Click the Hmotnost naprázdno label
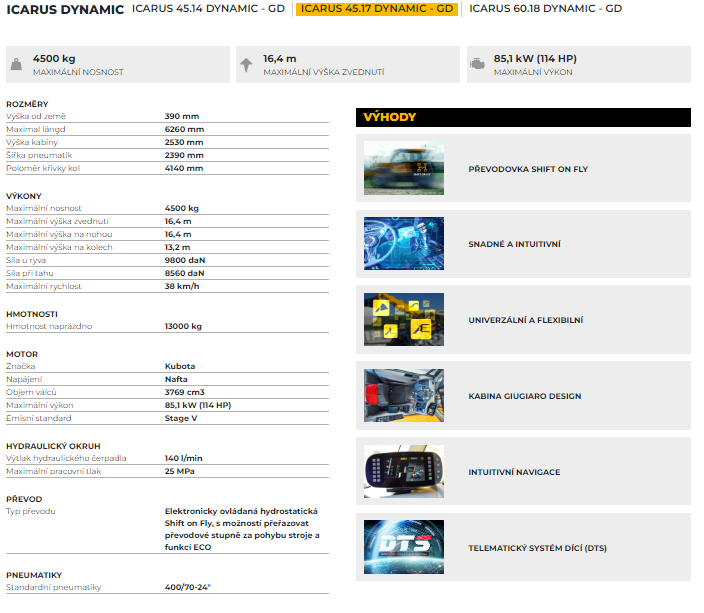 point(49,326)
